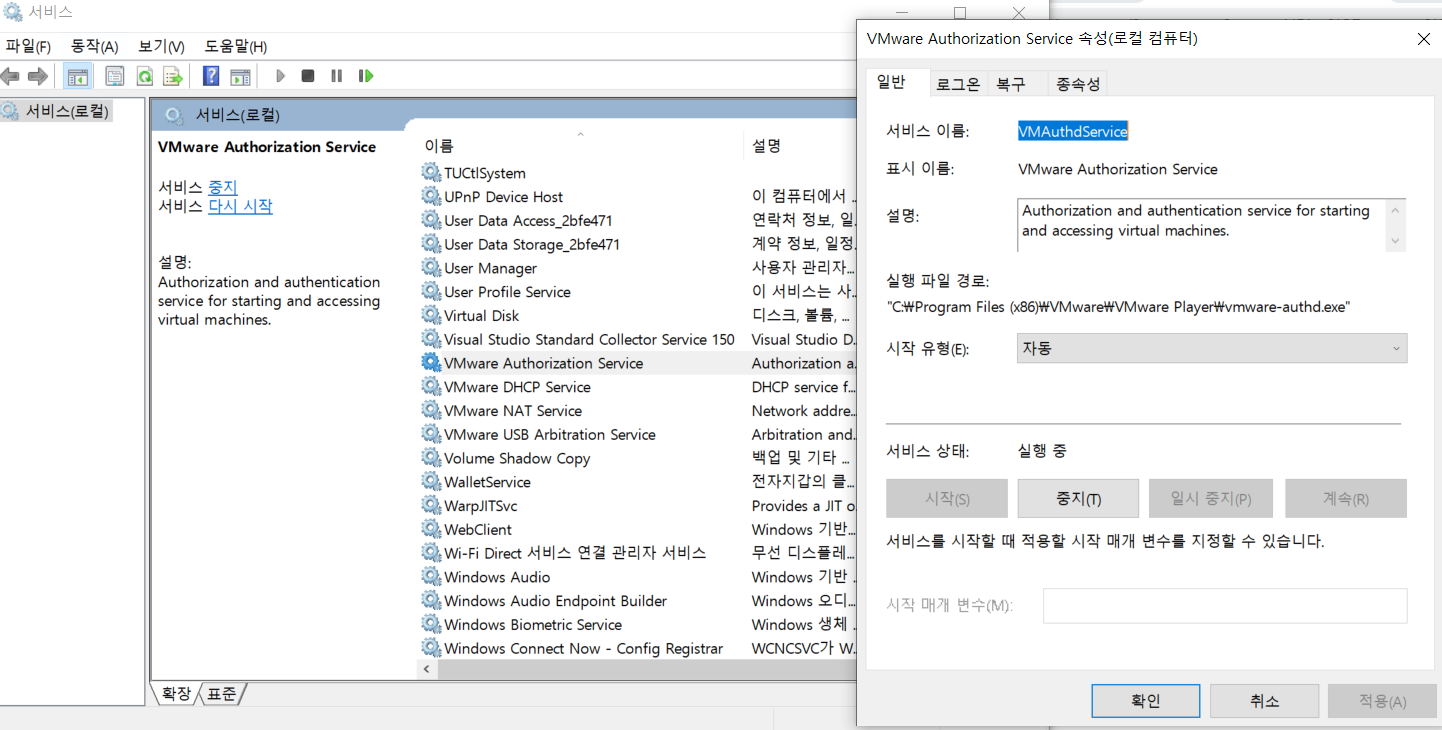
Task: Click the description box scroll down arrow
Action: click(1396, 241)
